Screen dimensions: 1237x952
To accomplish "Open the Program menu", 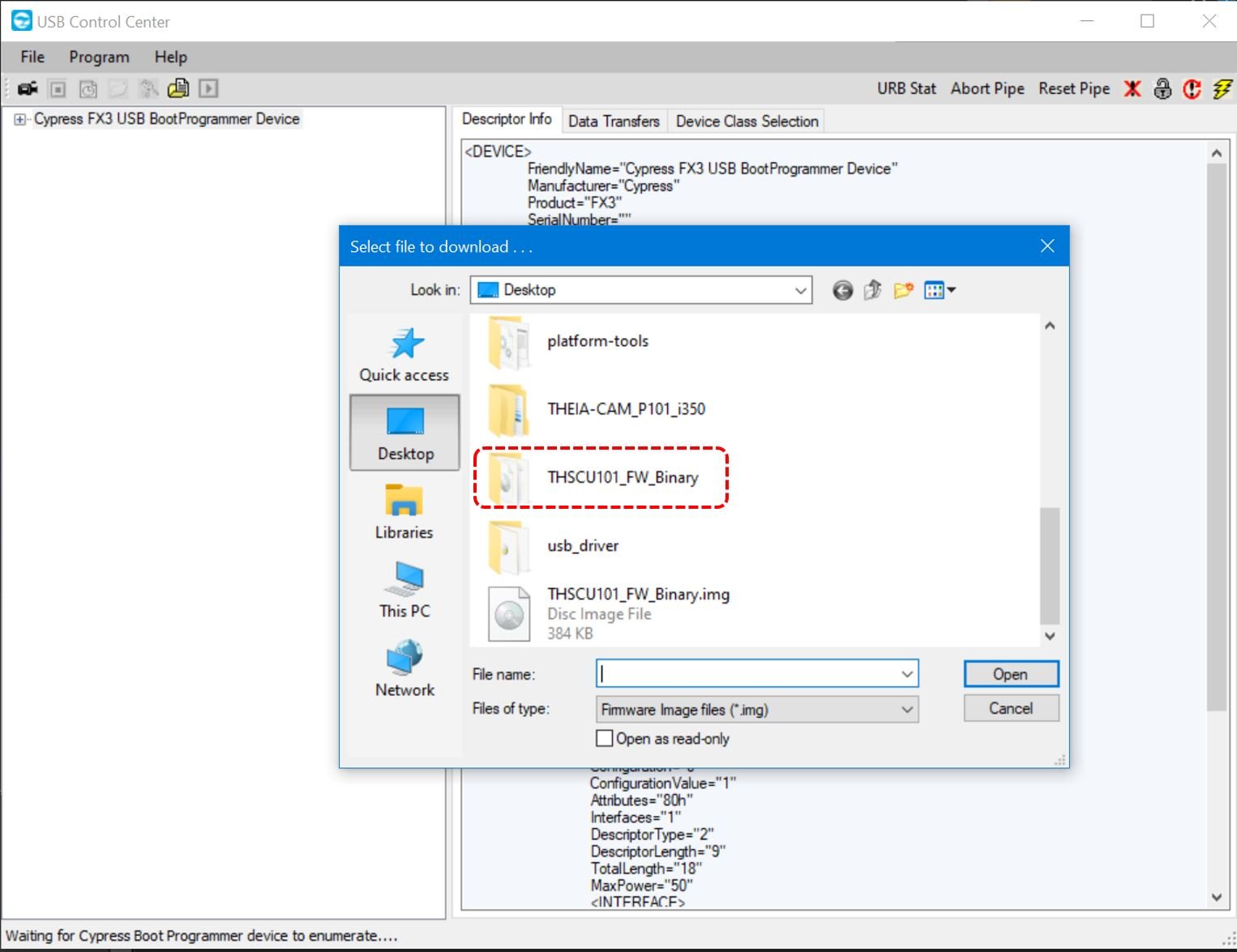I will [99, 57].
